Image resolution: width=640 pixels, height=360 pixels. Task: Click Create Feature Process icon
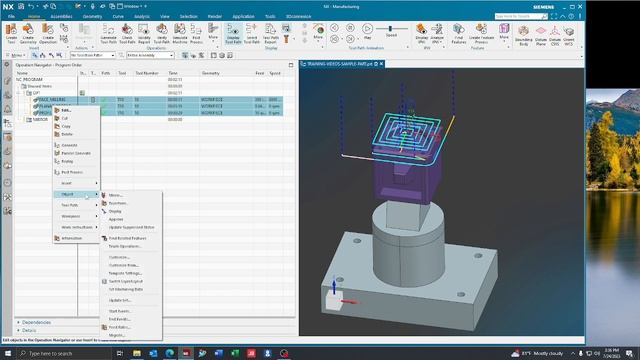pyautogui.click(x=481, y=33)
